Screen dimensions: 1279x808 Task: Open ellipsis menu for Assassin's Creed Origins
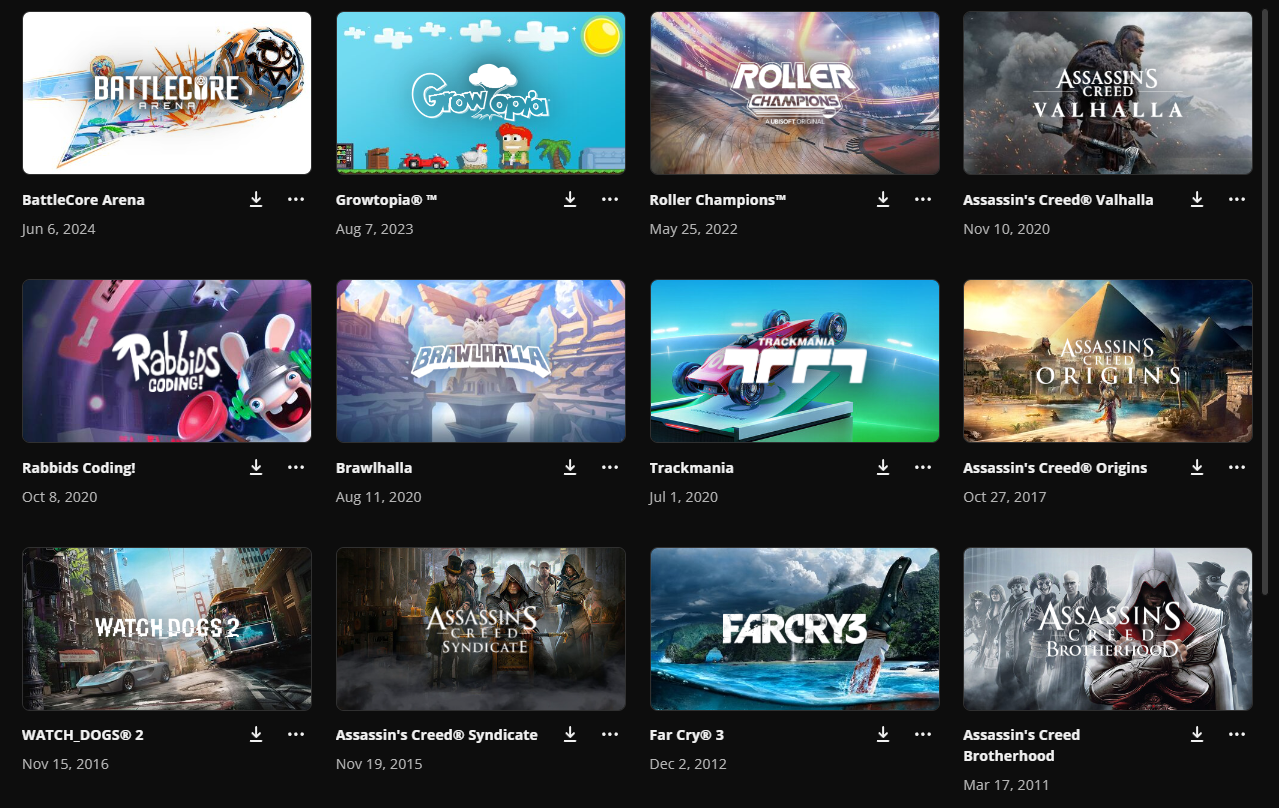point(1237,467)
